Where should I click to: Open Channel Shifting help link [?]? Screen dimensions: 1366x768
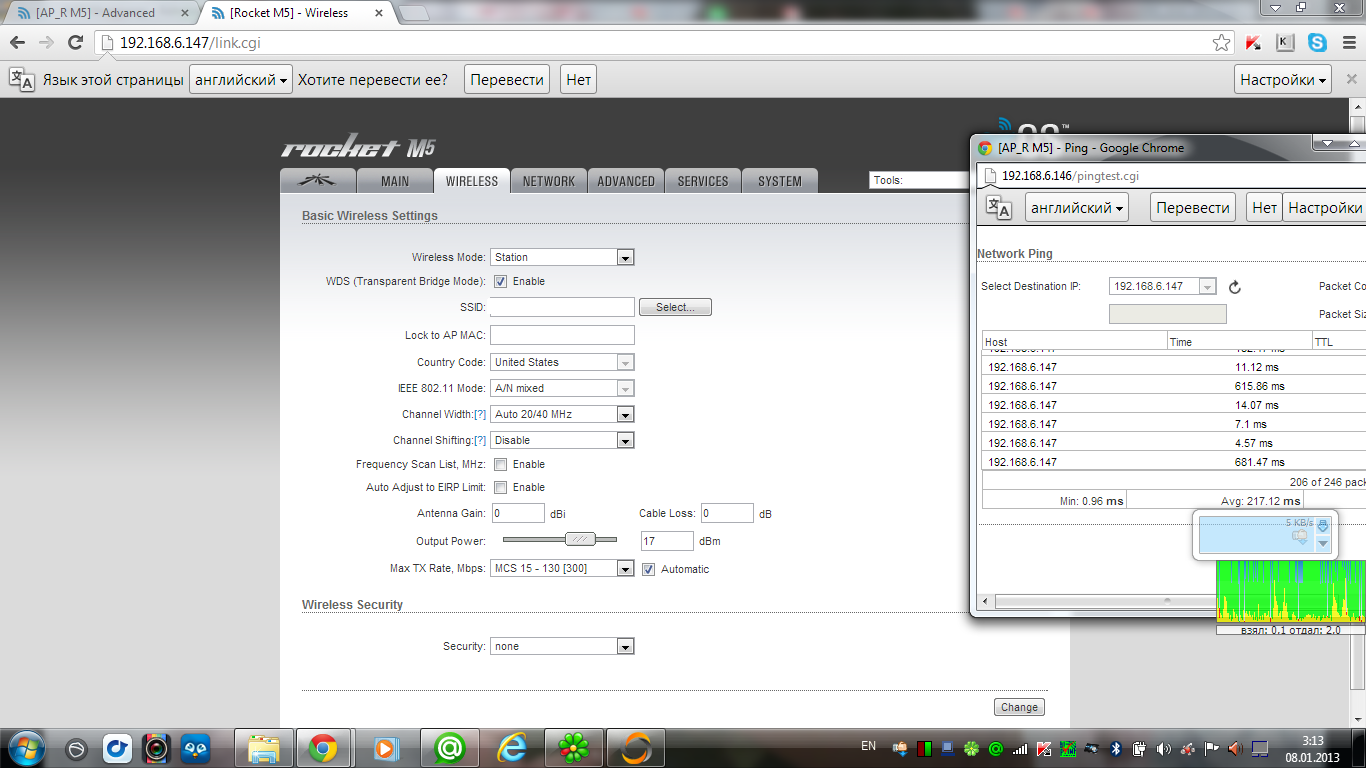pyautogui.click(x=480, y=440)
